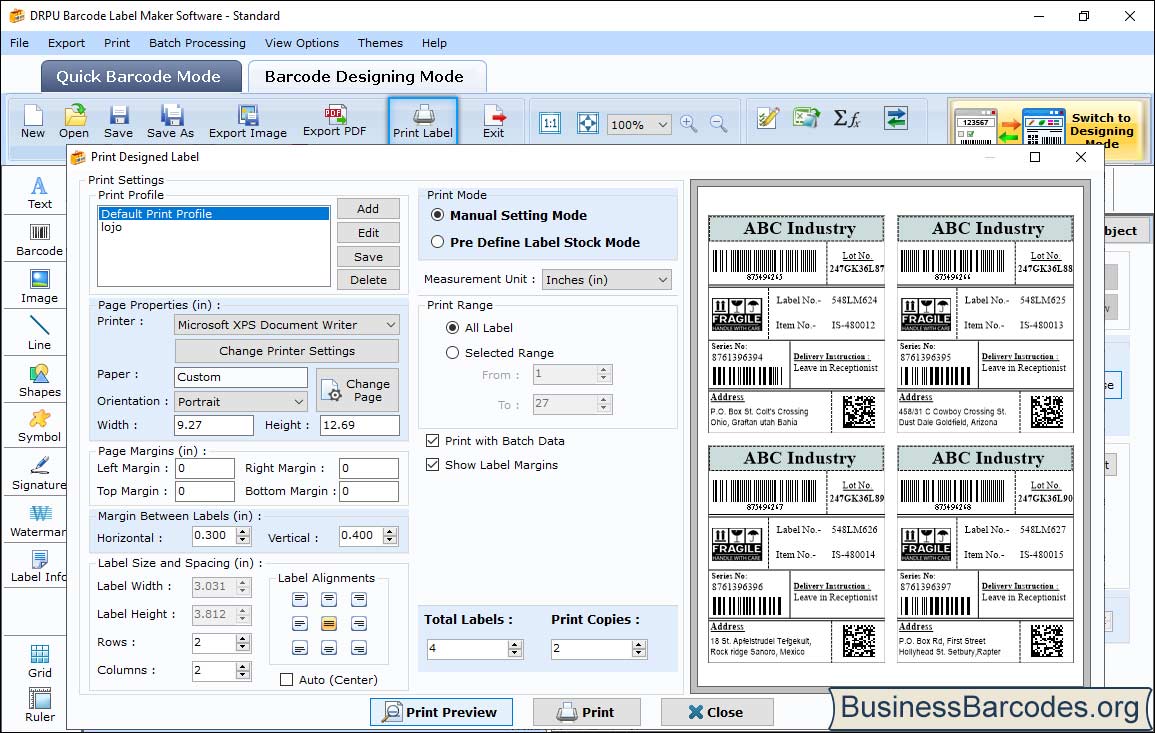Decrease the Columns stepper value
The height and width of the screenshot is (733, 1155).
(243, 675)
